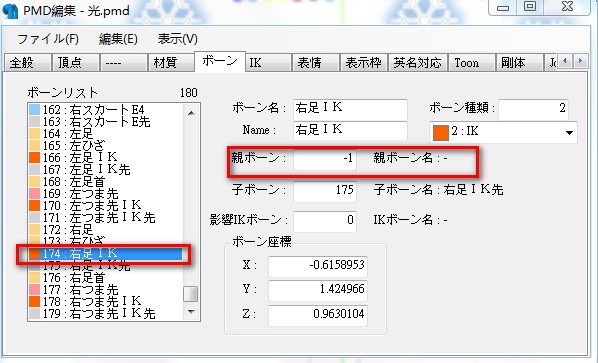This screenshot has height=363, width=598.
Task: Switch to the Toon tab
Action: click(x=472, y=63)
